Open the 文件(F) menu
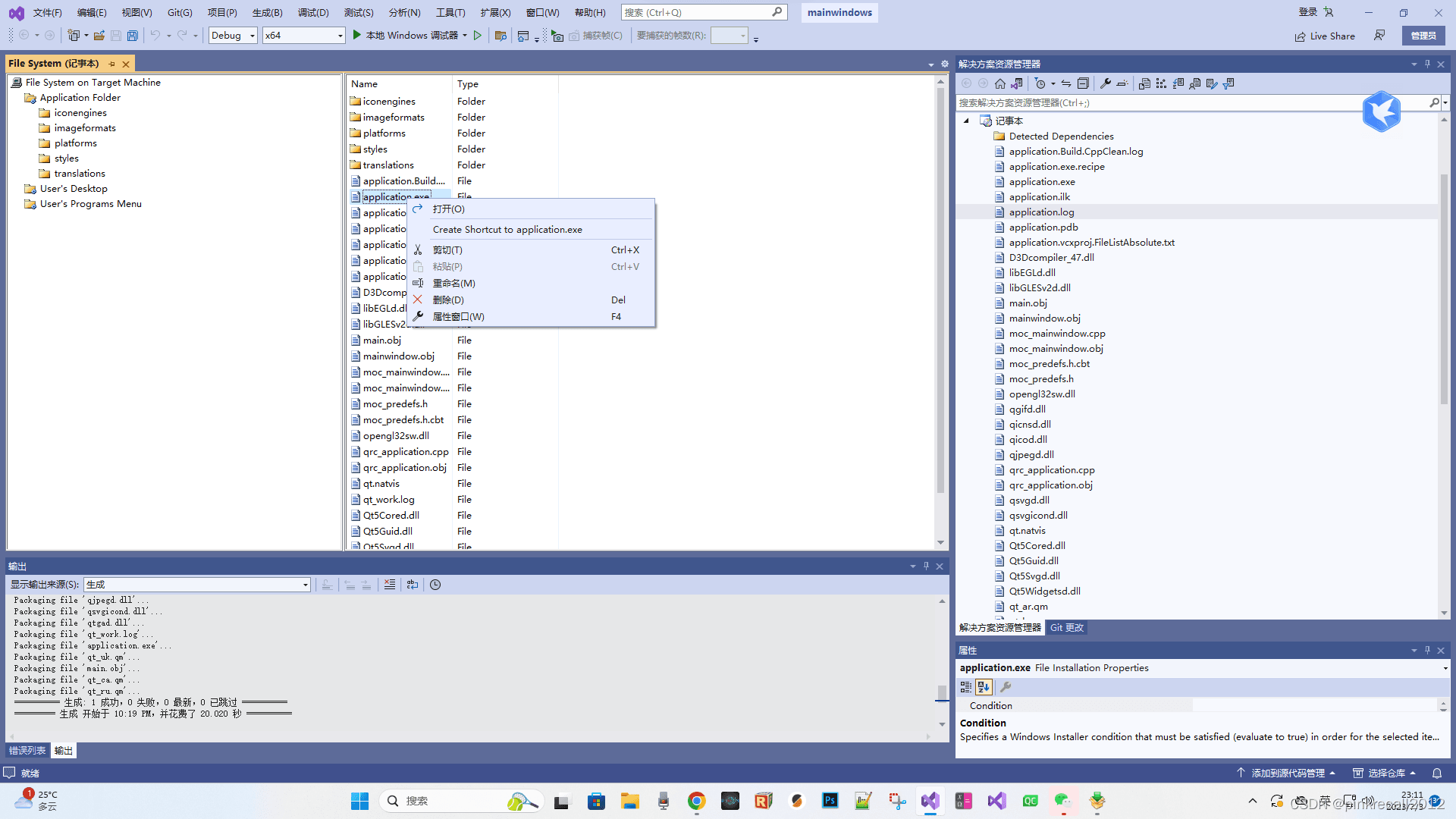The width and height of the screenshot is (1456, 819). pos(47,12)
